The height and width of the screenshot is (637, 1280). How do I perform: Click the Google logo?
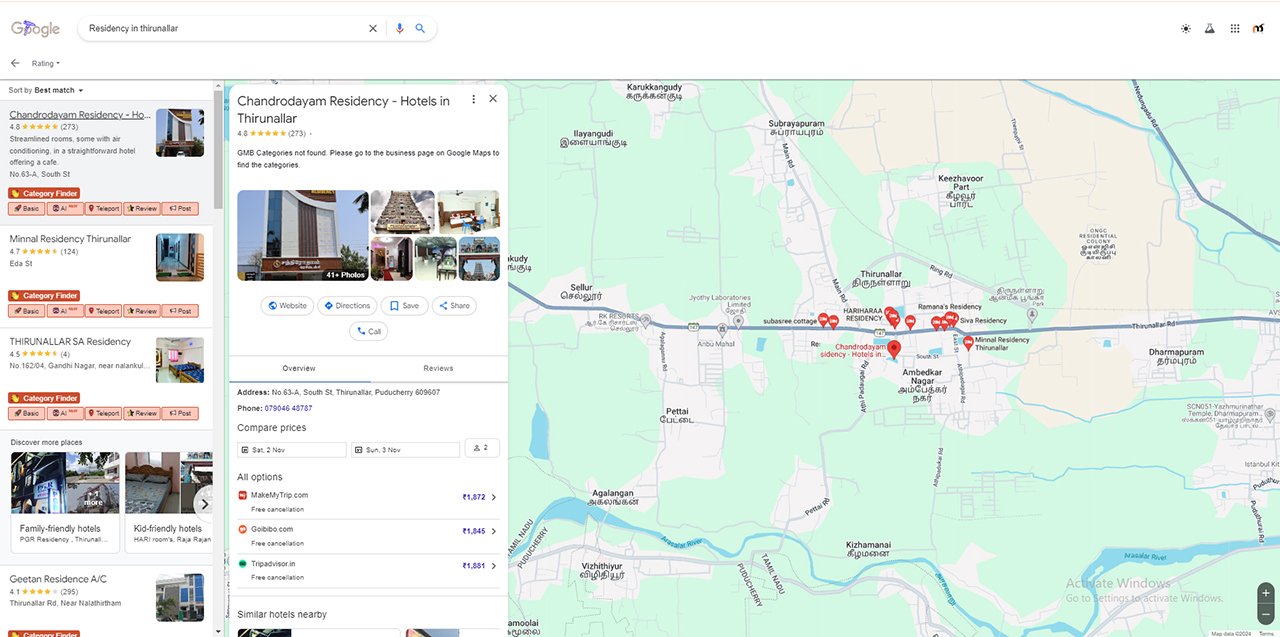click(35, 29)
